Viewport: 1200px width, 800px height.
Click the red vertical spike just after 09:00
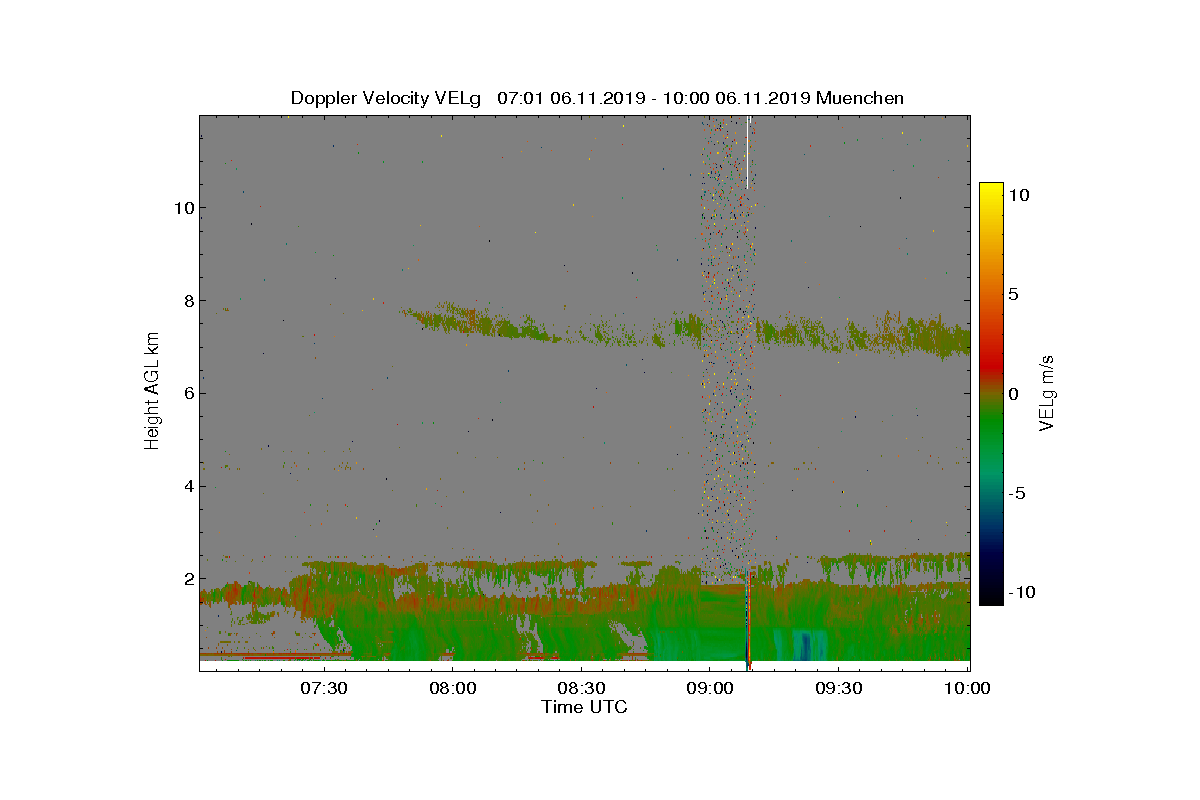pyautogui.click(x=748, y=620)
